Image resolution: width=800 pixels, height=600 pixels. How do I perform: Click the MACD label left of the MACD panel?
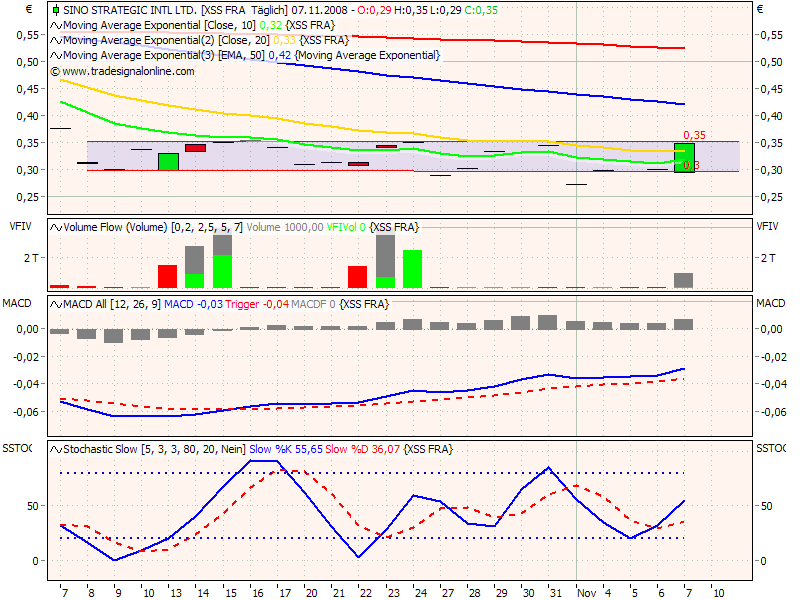coord(17,304)
